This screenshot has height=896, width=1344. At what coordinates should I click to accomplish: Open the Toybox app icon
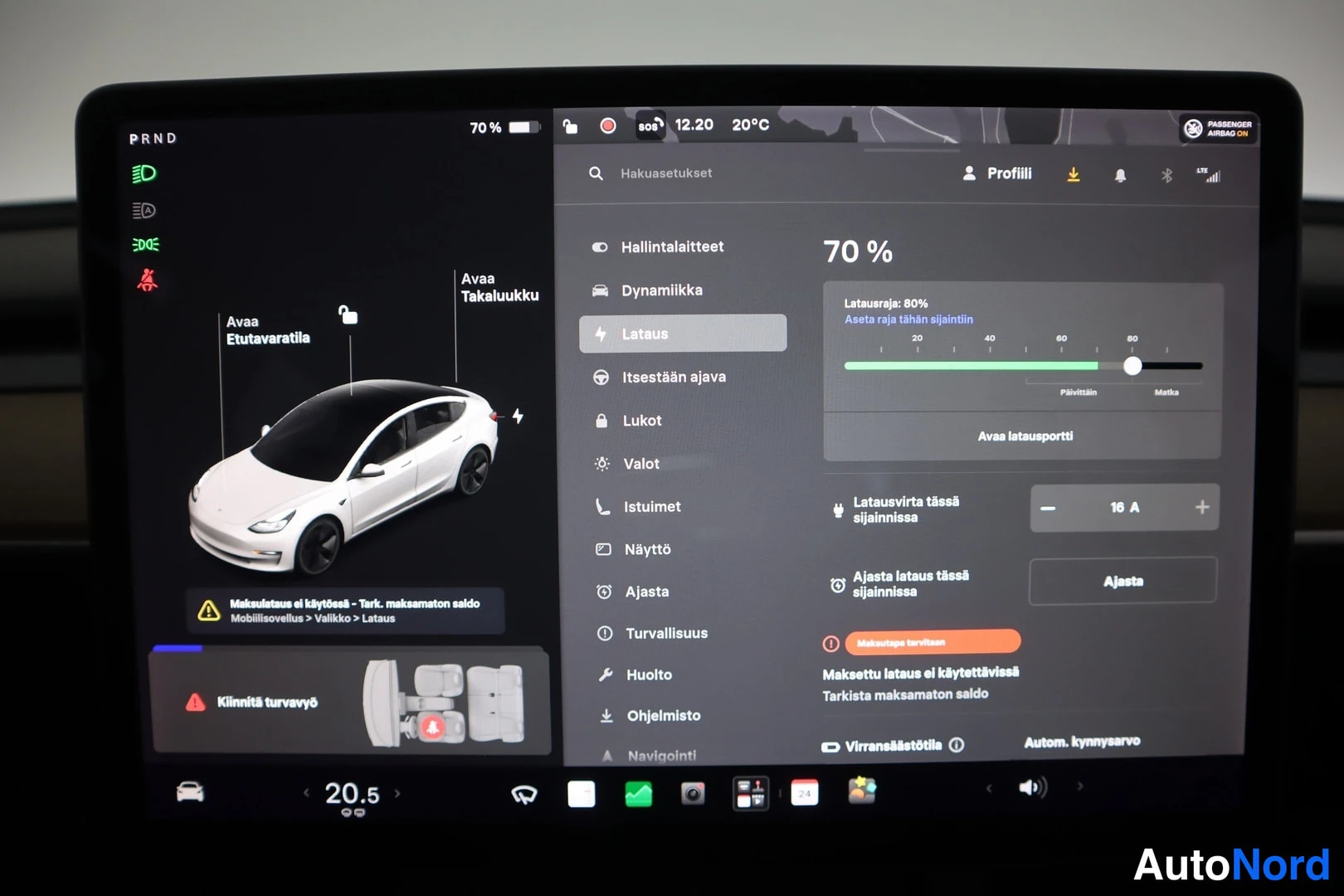pyautogui.click(x=862, y=791)
